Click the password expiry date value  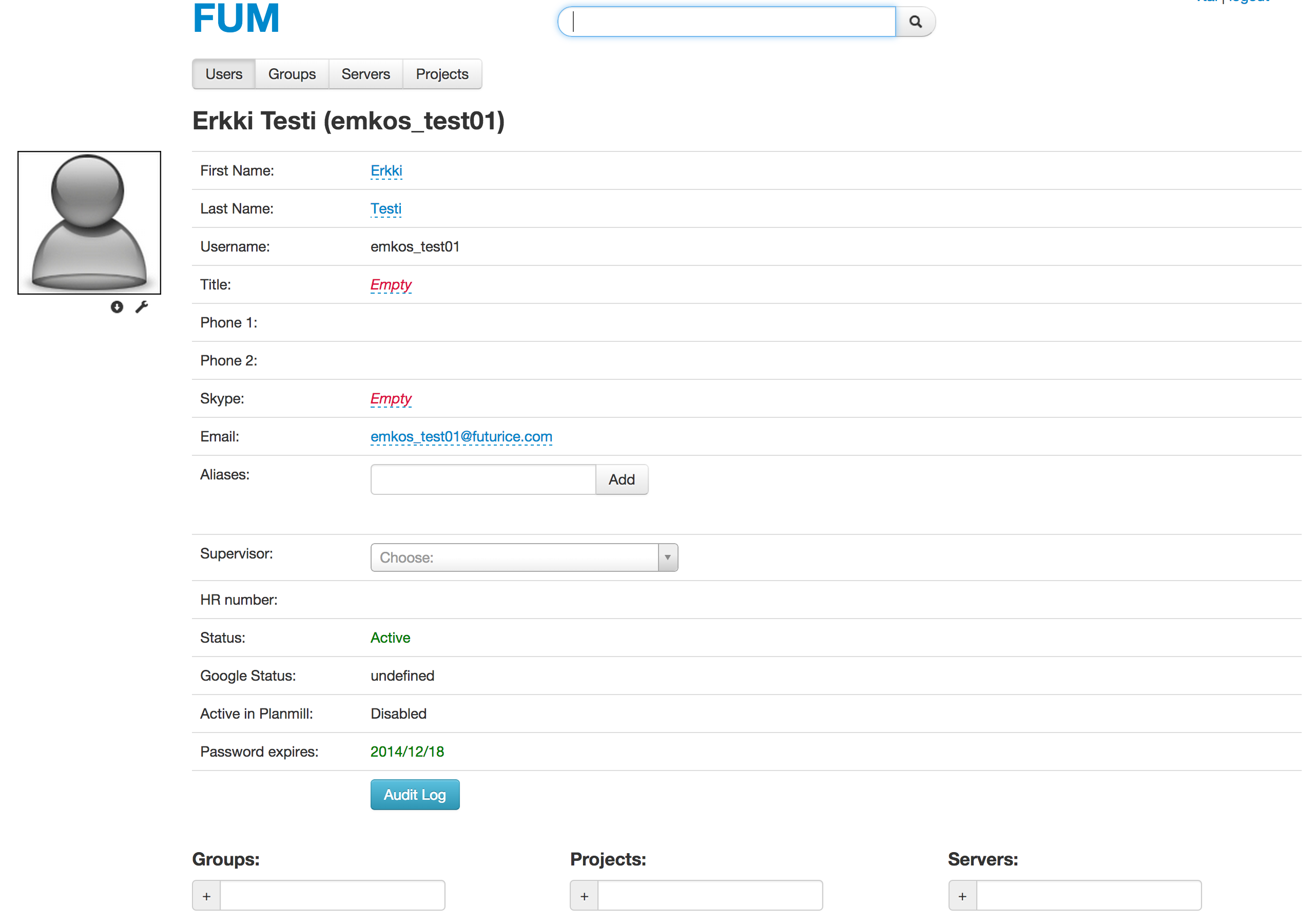coord(407,752)
